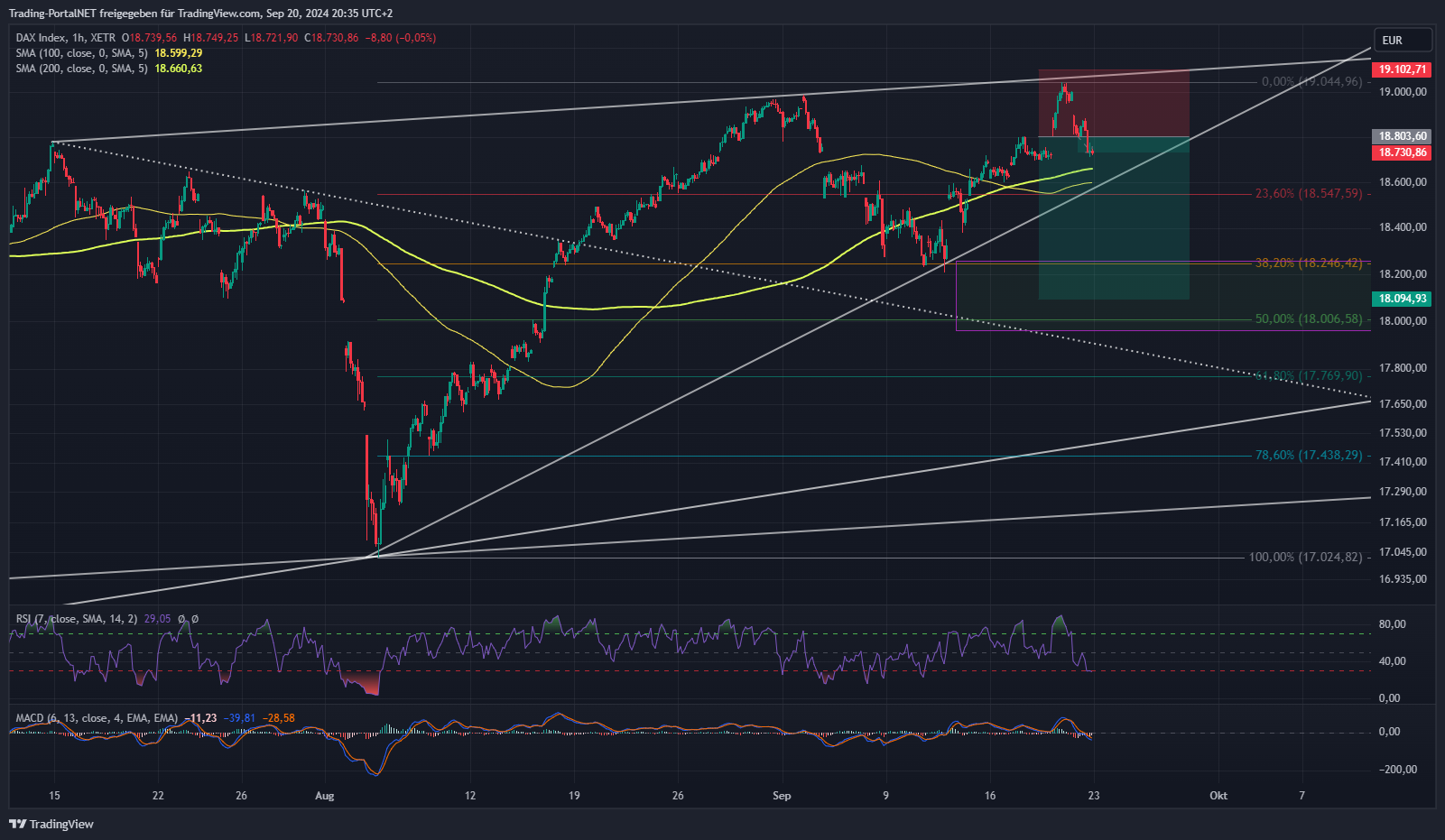Click the snapshot header Trading-PortalNET text

point(54,14)
